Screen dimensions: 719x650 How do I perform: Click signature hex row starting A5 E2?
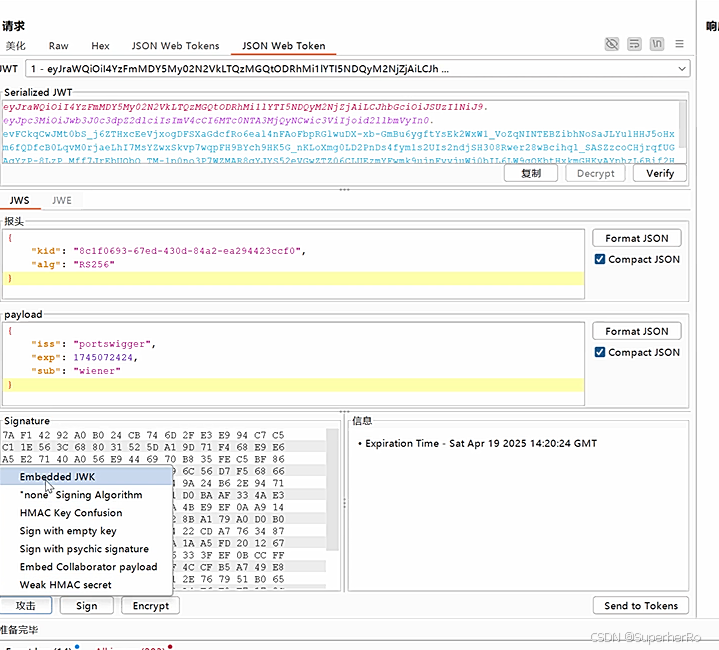[x=143, y=459]
